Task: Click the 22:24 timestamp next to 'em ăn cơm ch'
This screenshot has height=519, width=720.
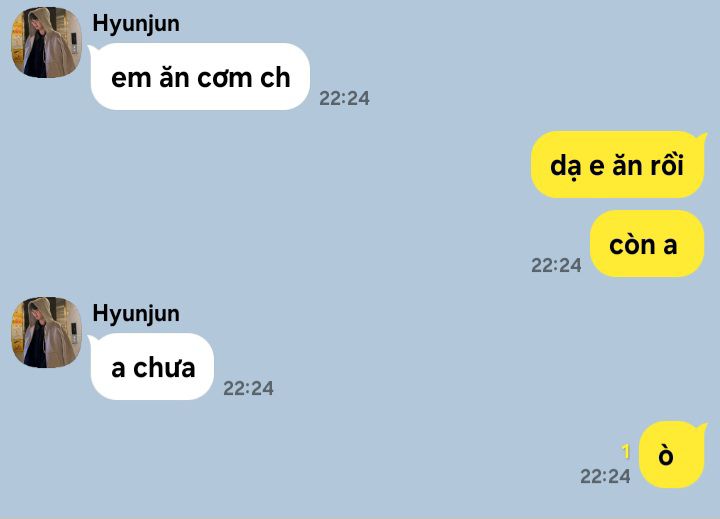Action: pos(344,98)
